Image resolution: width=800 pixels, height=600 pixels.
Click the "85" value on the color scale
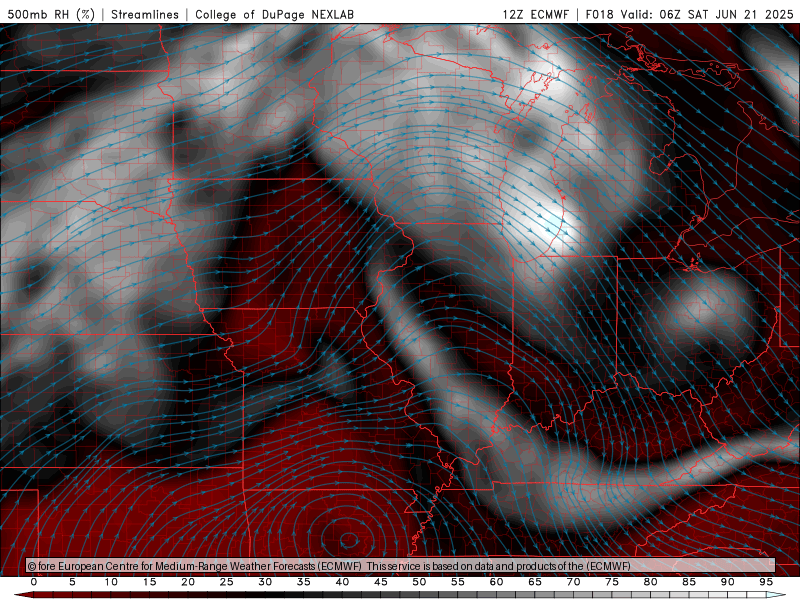[689, 582]
